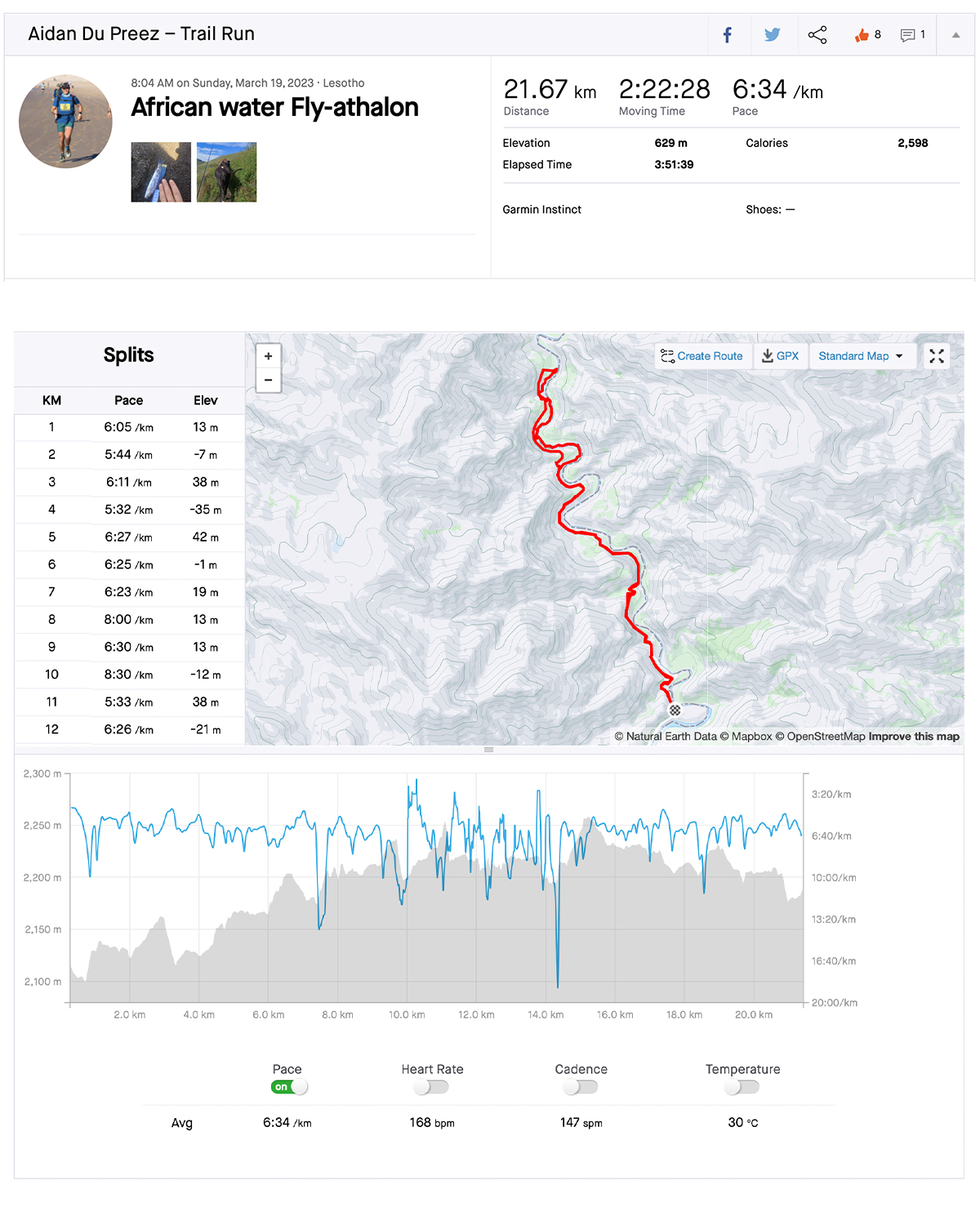Image resolution: width=980 pixels, height=1225 pixels.
Task: Give kudos with thumbs-up icon
Action: click(862, 35)
